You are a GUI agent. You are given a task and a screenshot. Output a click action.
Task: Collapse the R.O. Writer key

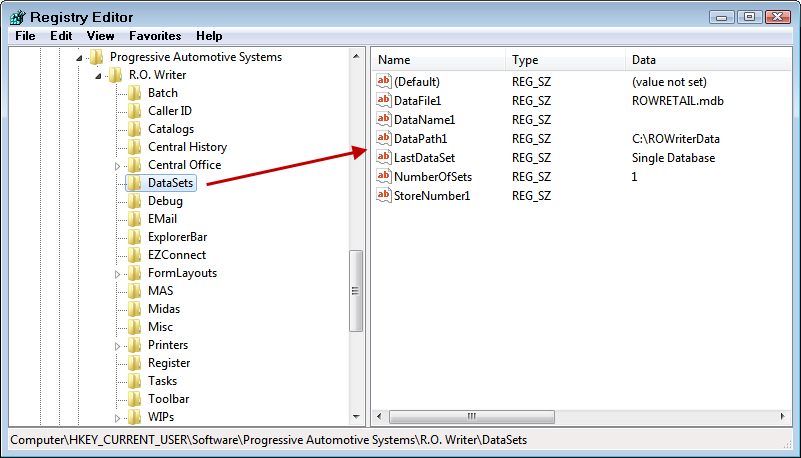pyautogui.click(x=98, y=75)
